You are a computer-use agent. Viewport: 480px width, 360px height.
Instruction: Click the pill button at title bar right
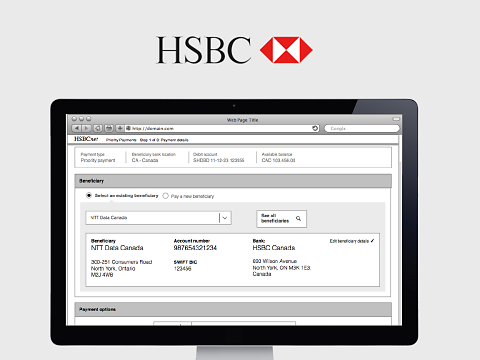[x=396, y=119]
